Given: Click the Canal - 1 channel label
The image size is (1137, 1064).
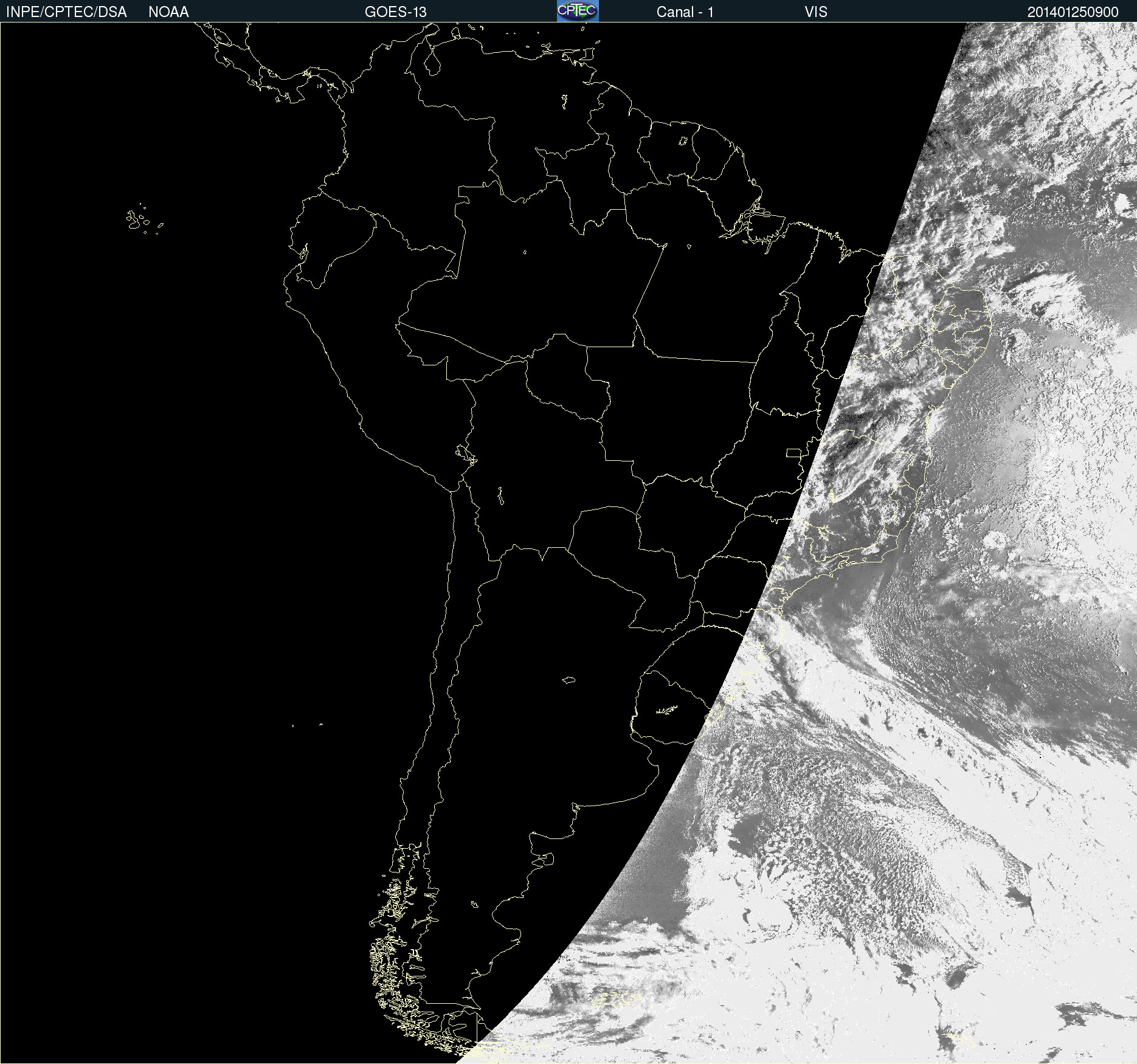Looking at the screenshot, I should click(685, 12).
